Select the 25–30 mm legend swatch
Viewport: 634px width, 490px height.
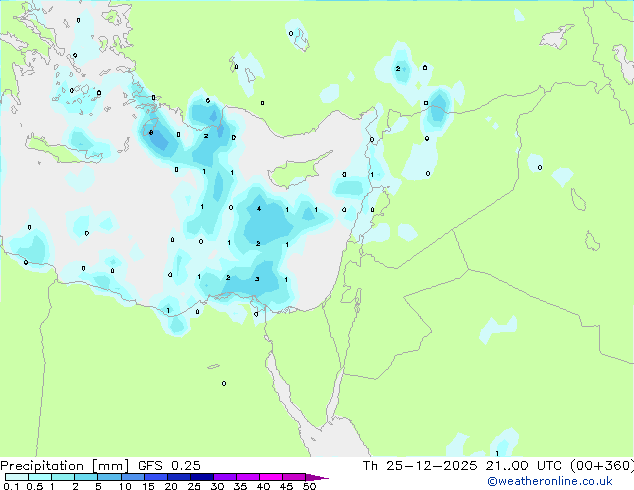point(201,477)
